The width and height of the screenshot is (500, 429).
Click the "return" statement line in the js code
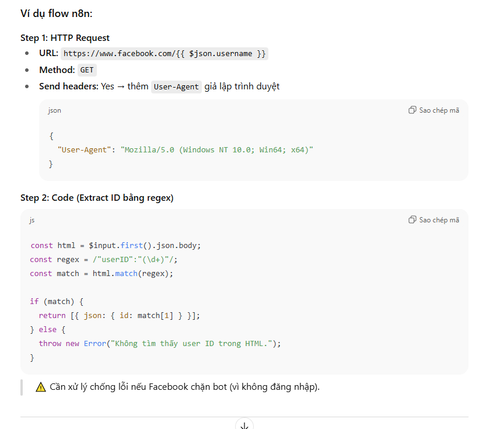pyautogui.click(x=119, y=315)
